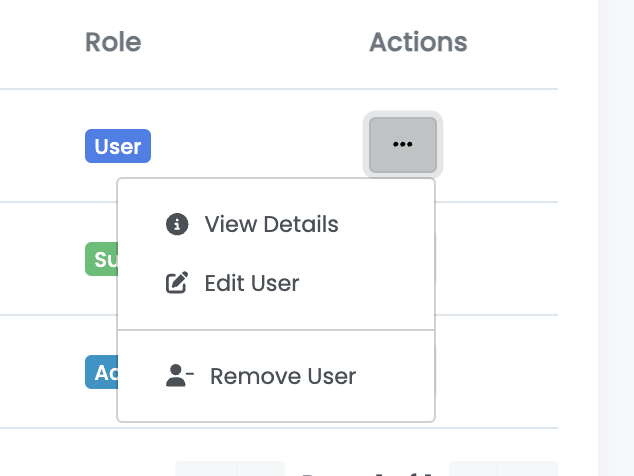
Task: Go to the next page in pagination
Action: pos(473,468)
